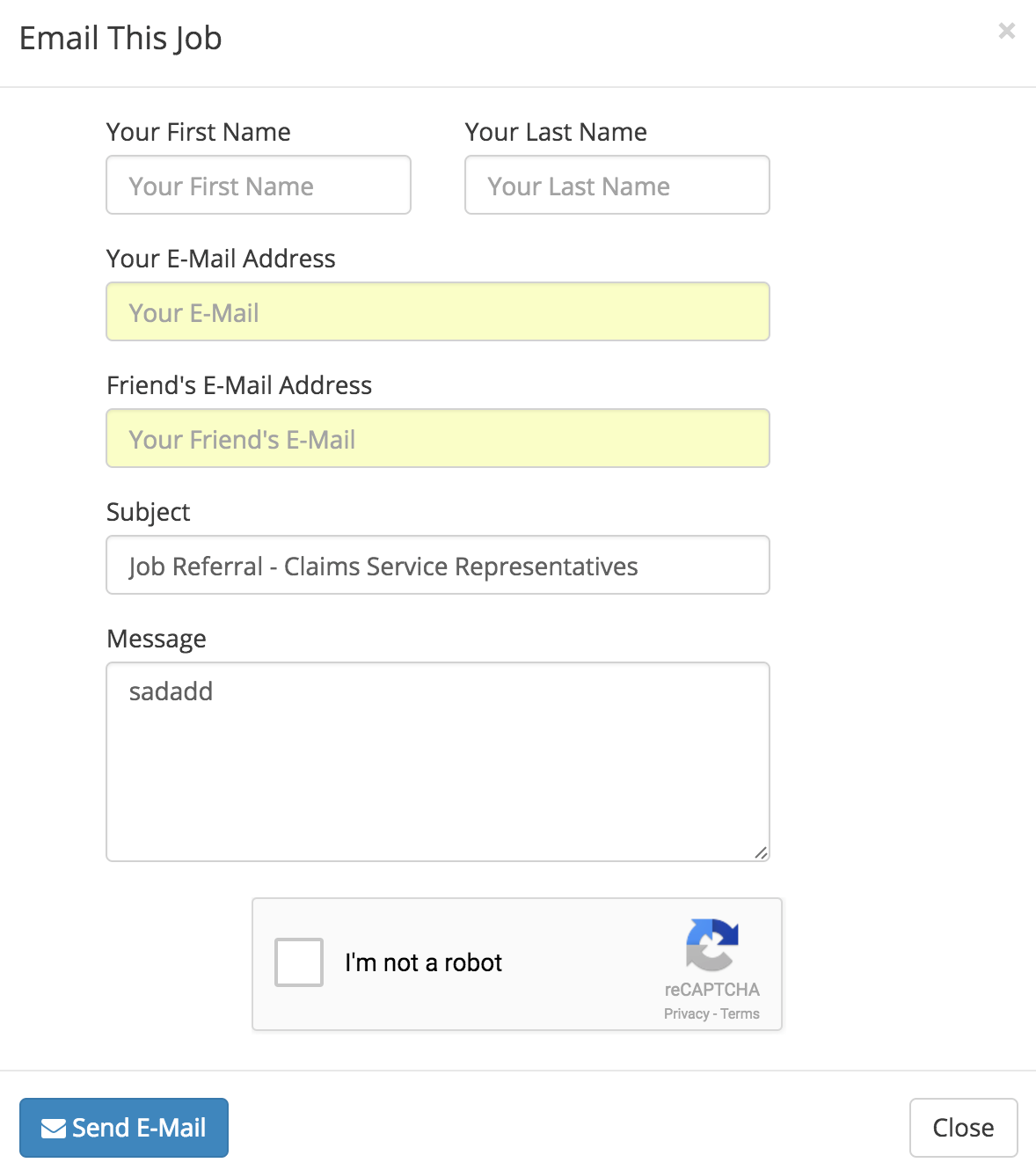Grab the Message box resize handle
This screenshot has width=1036, height=1170.
coord(761,852)
